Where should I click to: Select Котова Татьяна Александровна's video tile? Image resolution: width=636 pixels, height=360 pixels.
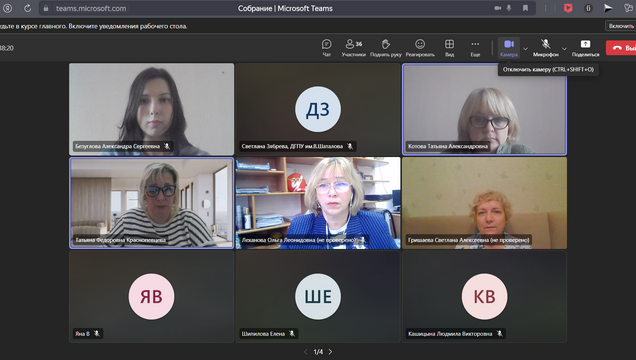click(484, 109)
